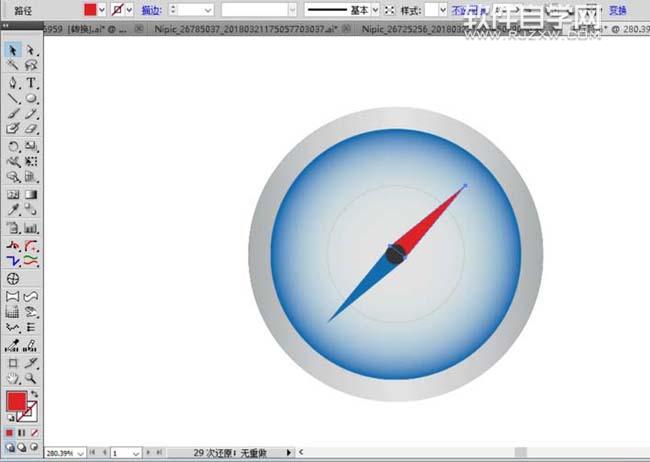Screen dimensions: 650x462
Task: Select the Pen tool
Action: pos(12,83)
